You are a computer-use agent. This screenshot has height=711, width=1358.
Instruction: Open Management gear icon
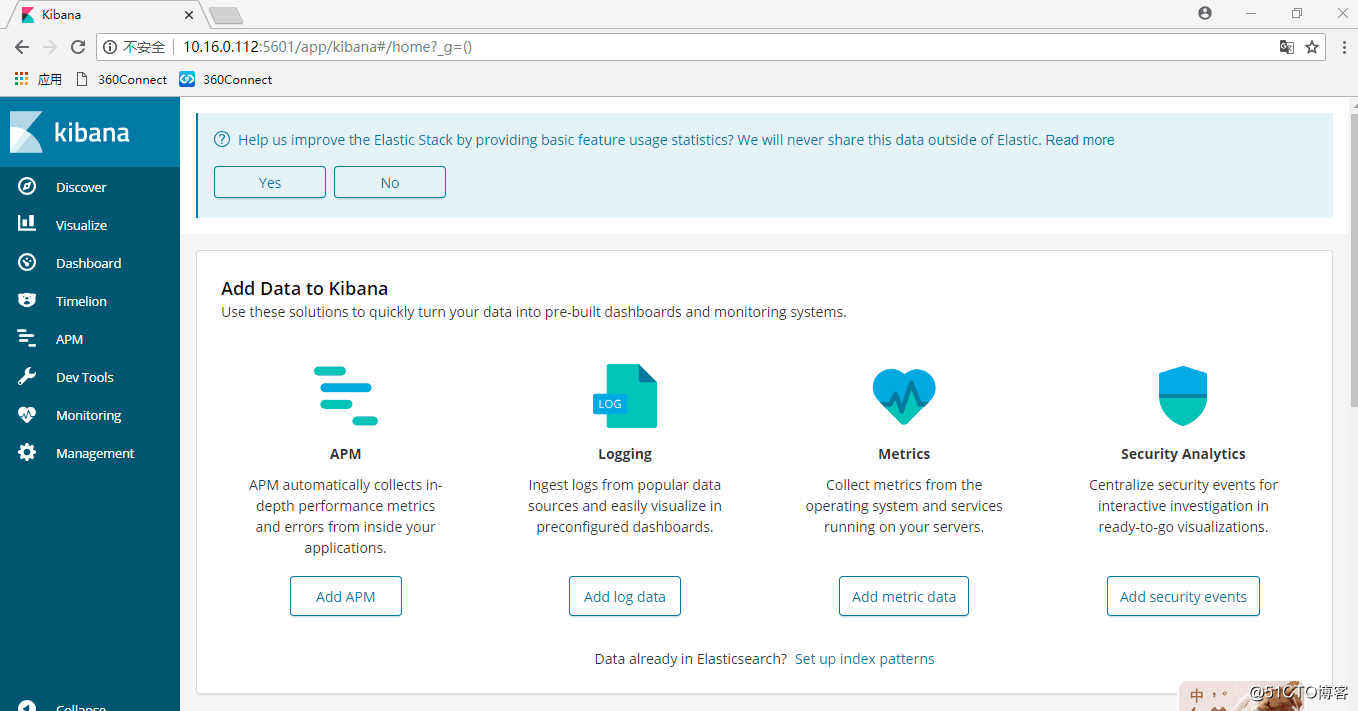27,453
